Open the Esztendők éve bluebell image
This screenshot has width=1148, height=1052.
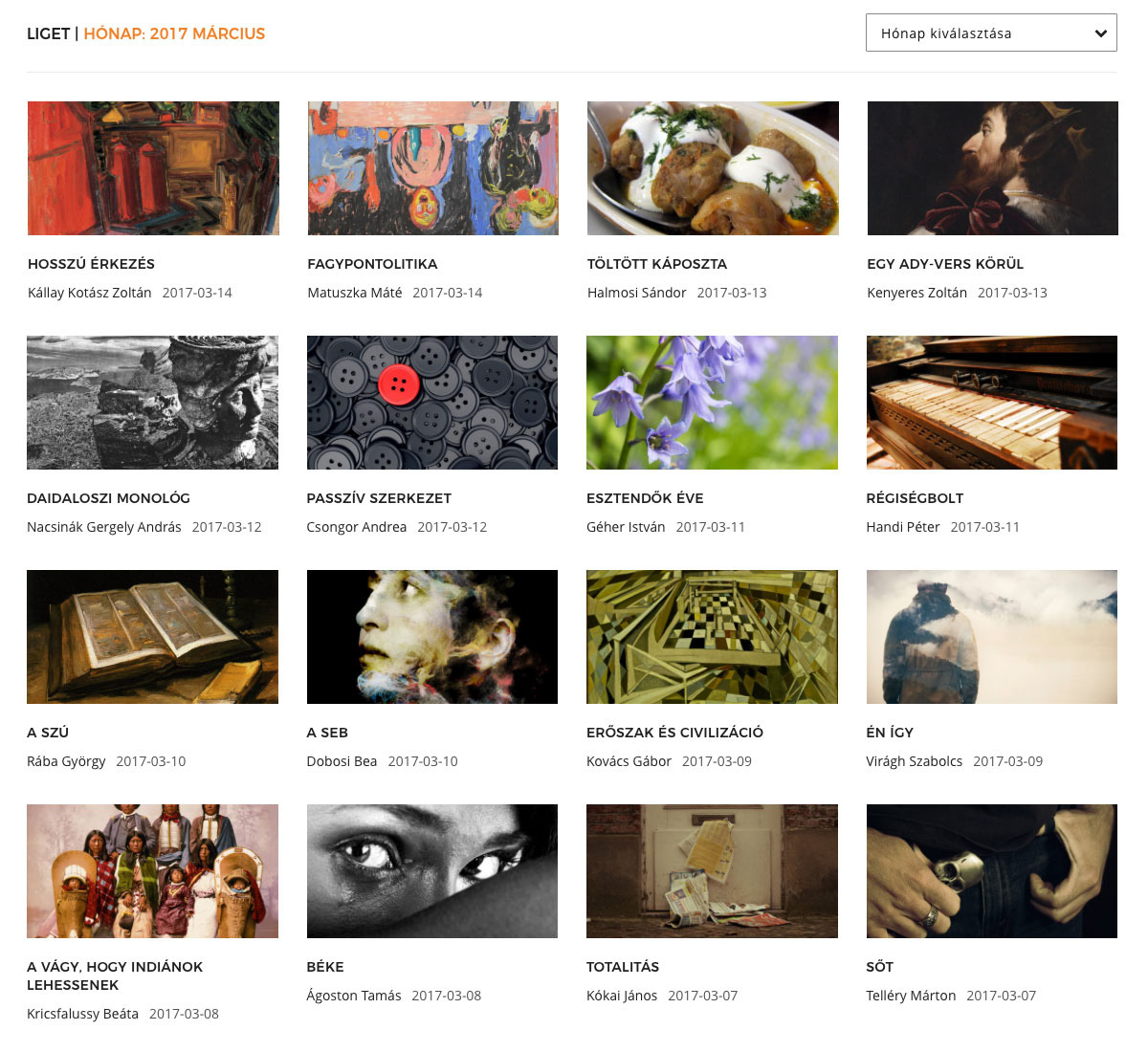(712, 403)
